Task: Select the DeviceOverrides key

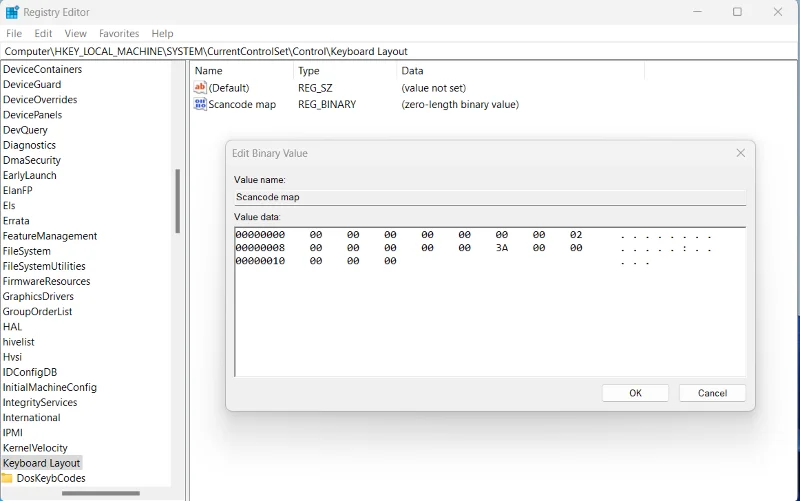Action: click(x=40, y=99)
